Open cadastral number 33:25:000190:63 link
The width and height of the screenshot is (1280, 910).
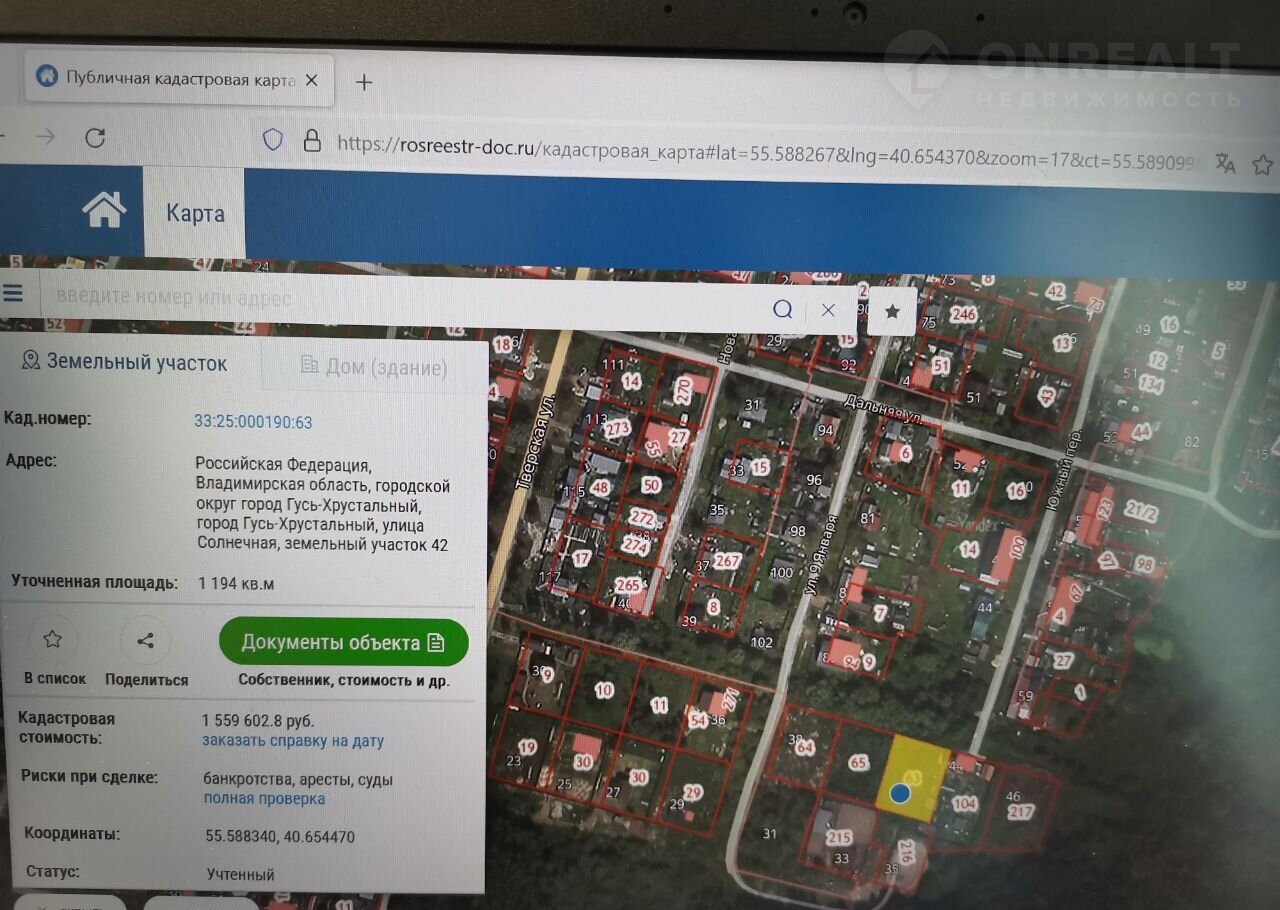(x=253, y=422)
